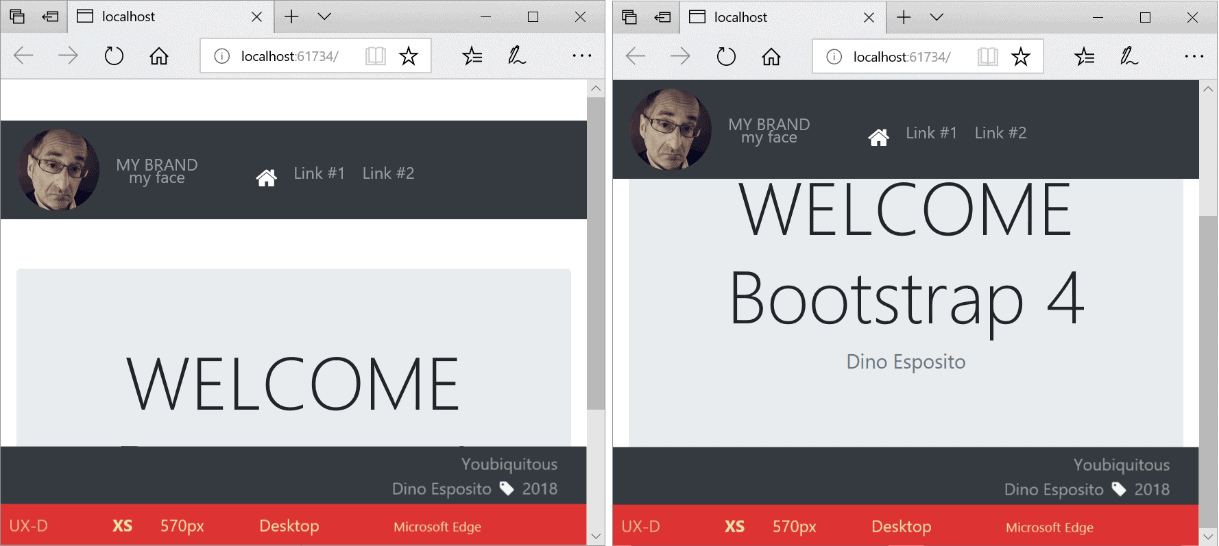Show tabs you've set aside, left window
The height and width of the screenshot is (546, 1219).
point(17,17)
